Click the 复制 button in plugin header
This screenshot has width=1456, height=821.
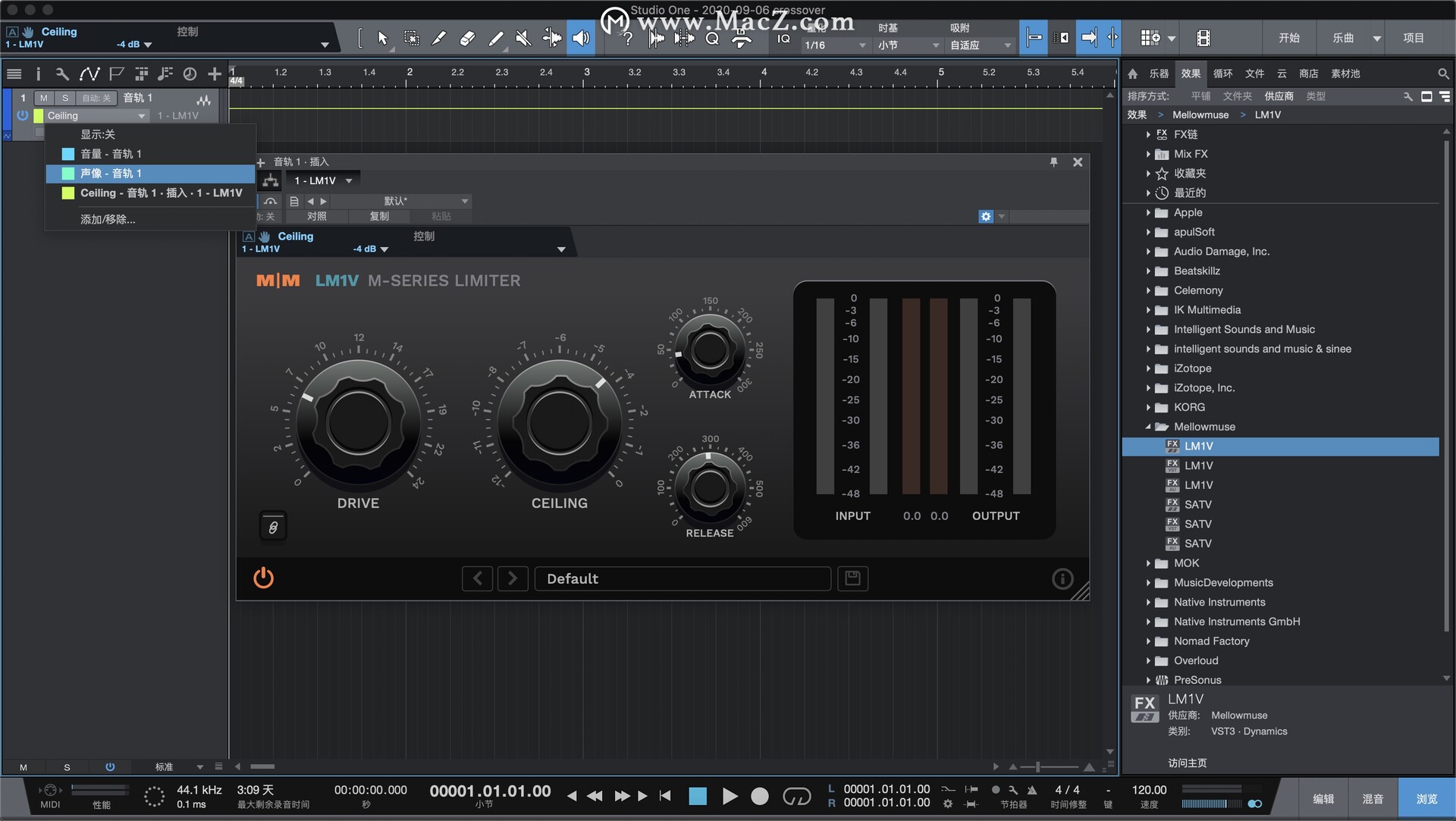tap(379, 217)
